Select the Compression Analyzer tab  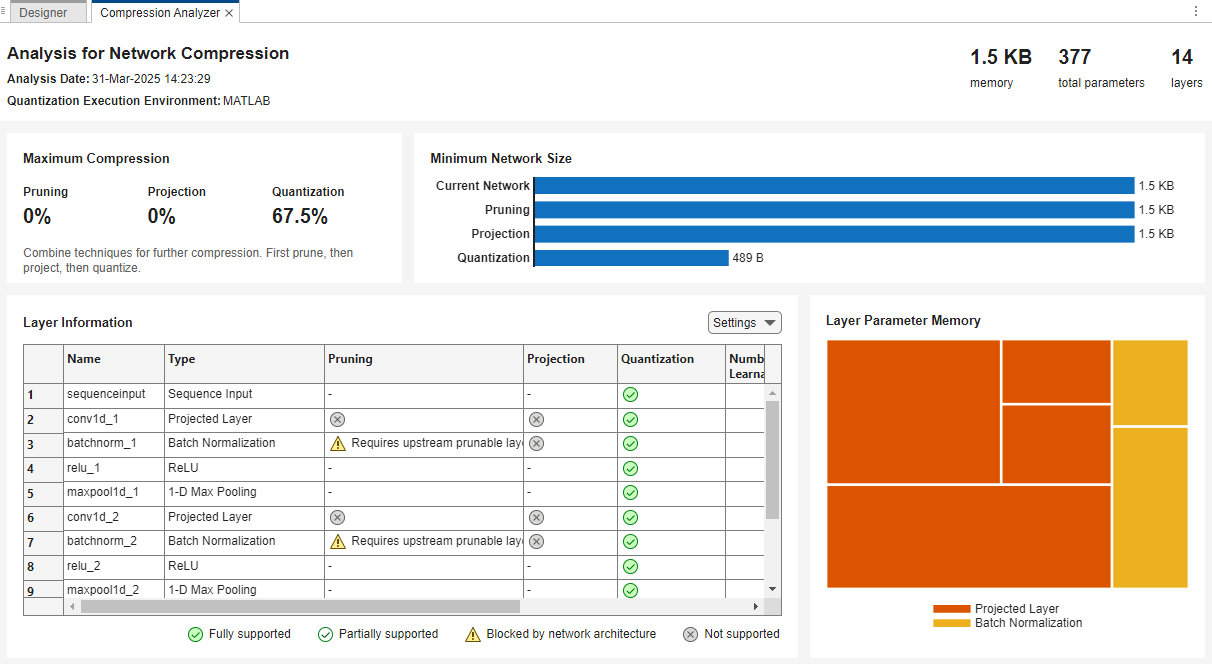coord(159,13)
